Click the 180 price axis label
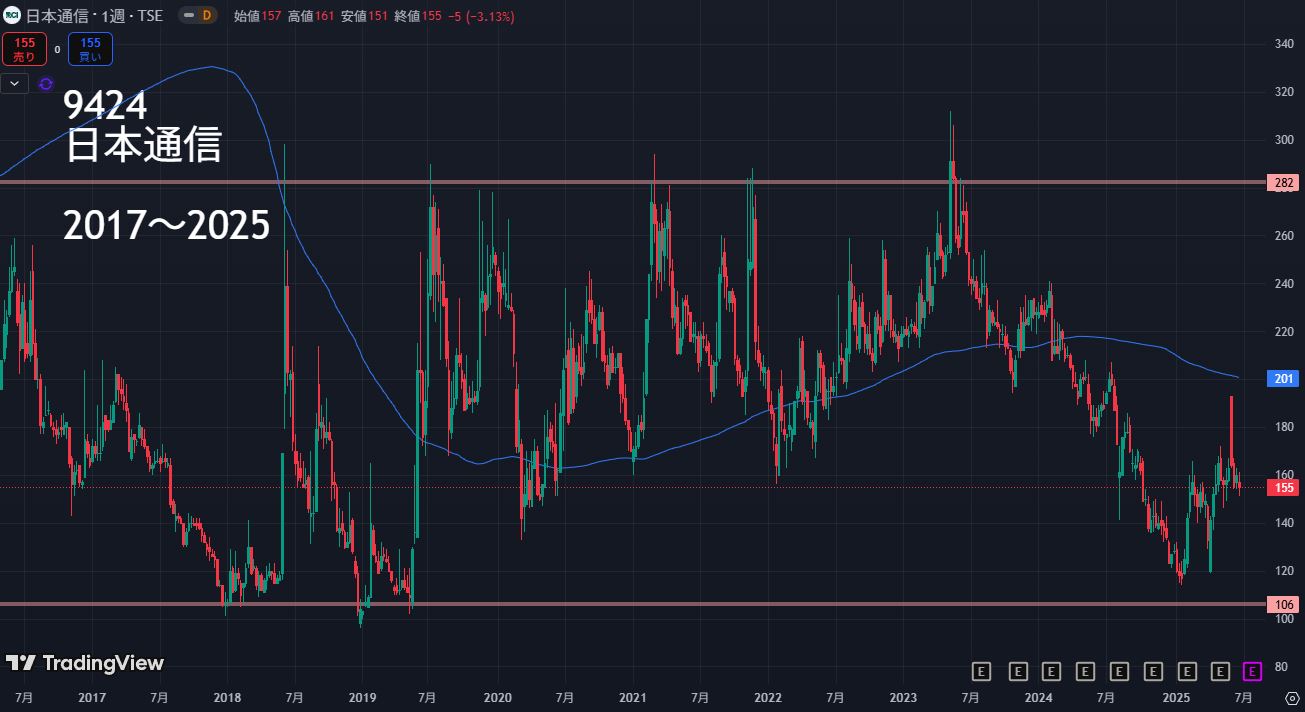This screenshot has height=712, width=1305. 1286,427
